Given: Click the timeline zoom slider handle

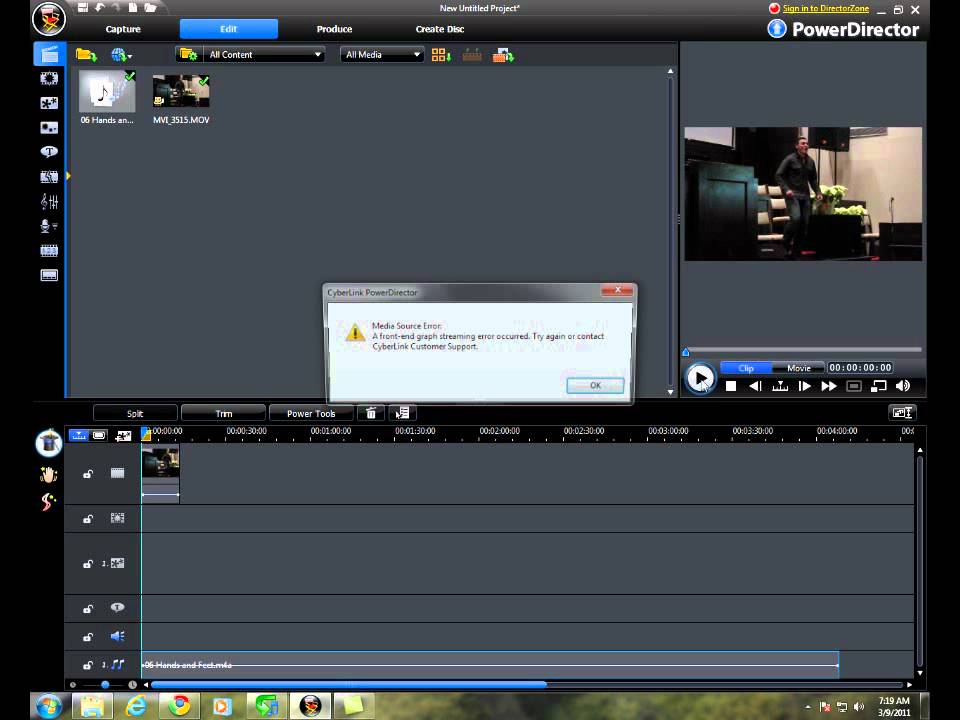Looking at the screenshot, I should coord(105,684).
